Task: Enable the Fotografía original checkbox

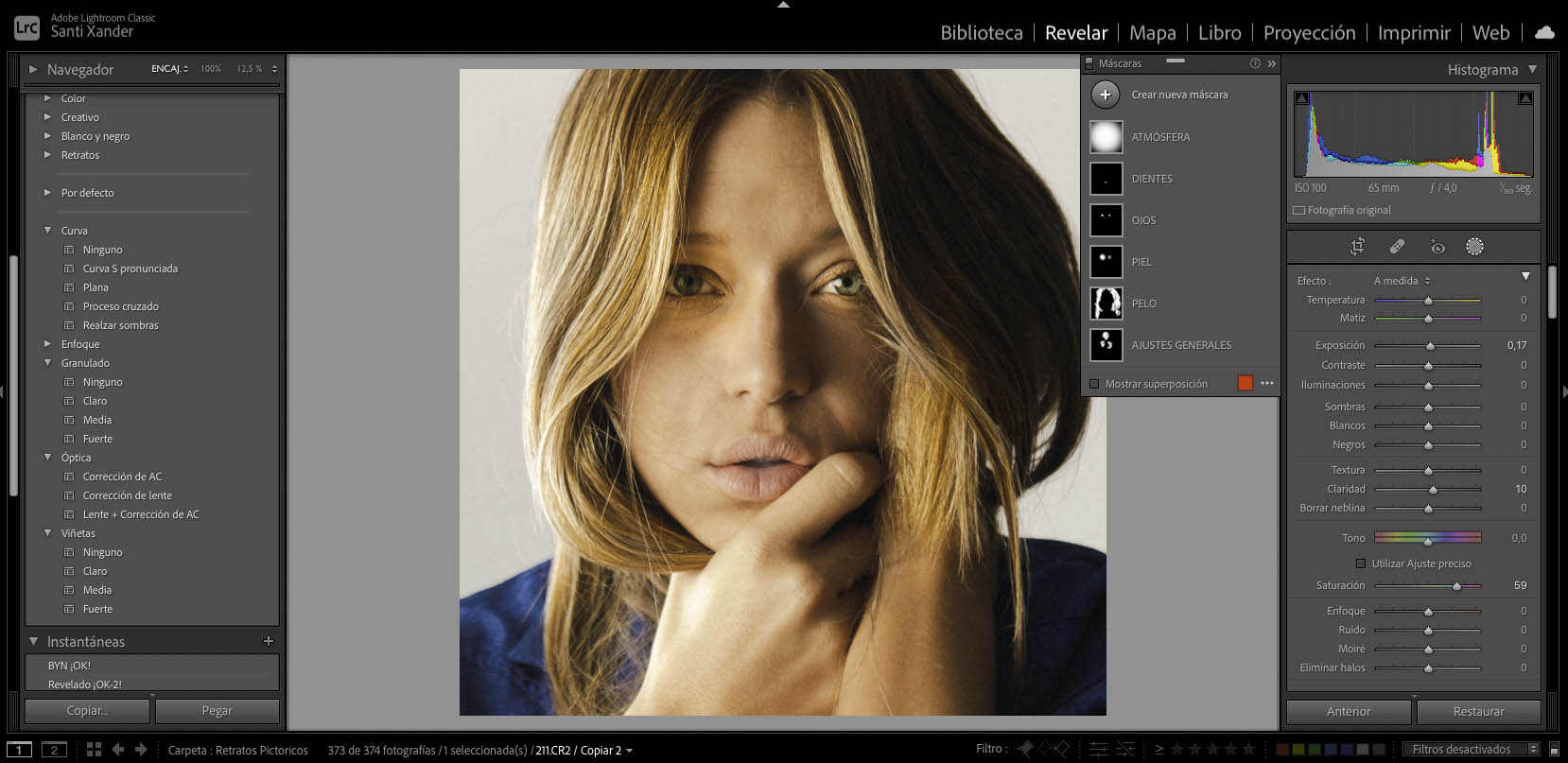Action: 1299,211
